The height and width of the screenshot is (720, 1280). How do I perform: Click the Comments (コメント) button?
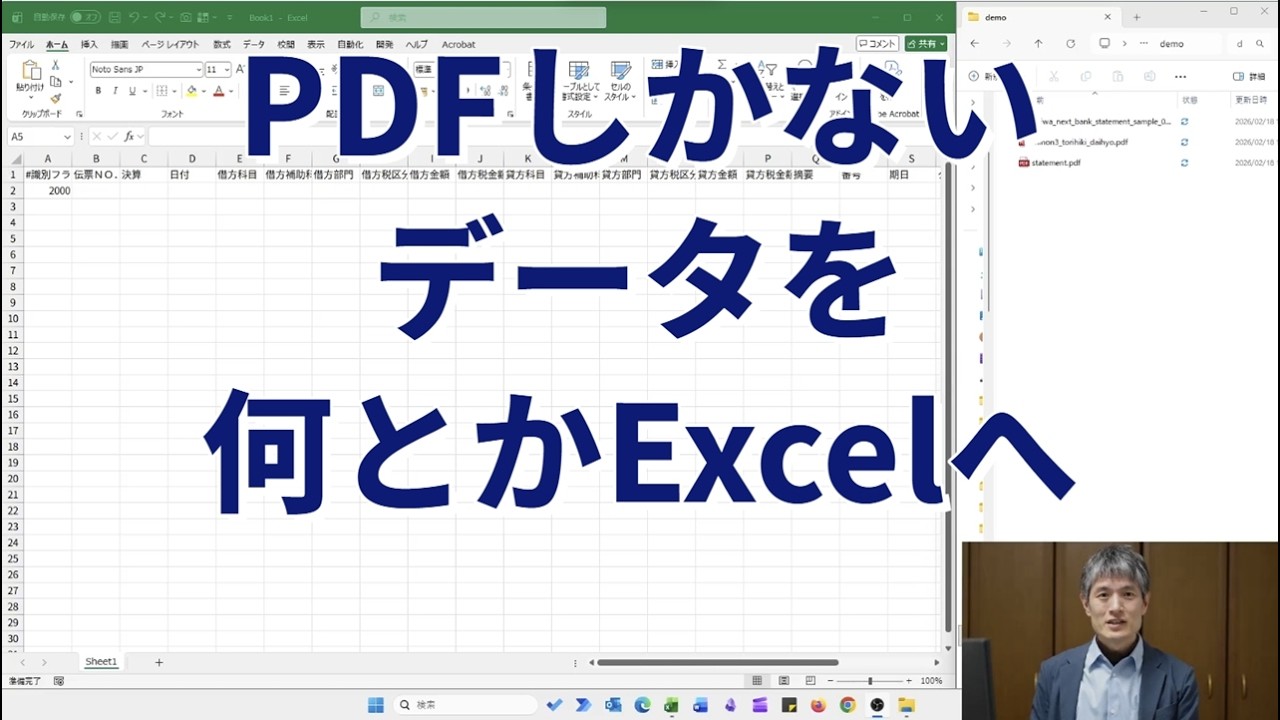(x=877, y=44)
